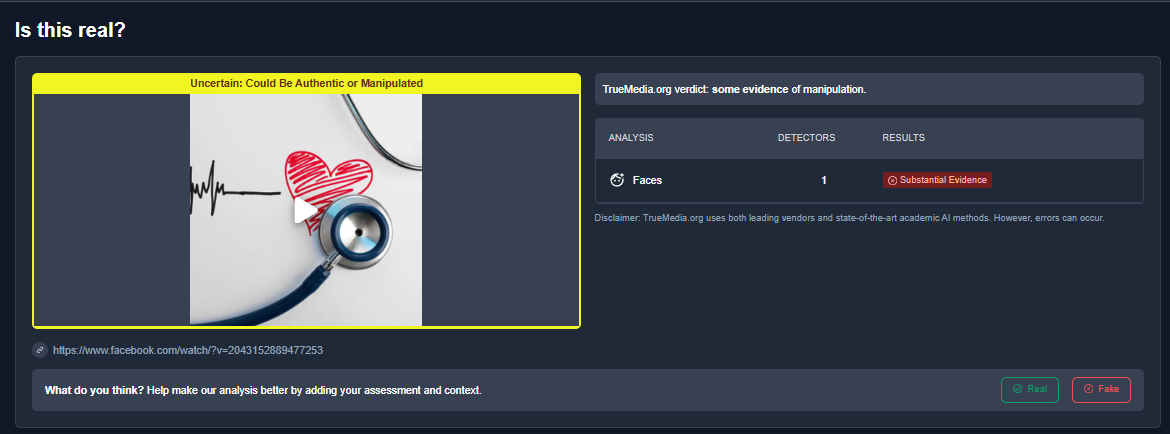Mark the media as Real
The image size is (1170, 434).
tap(1030, 389)
